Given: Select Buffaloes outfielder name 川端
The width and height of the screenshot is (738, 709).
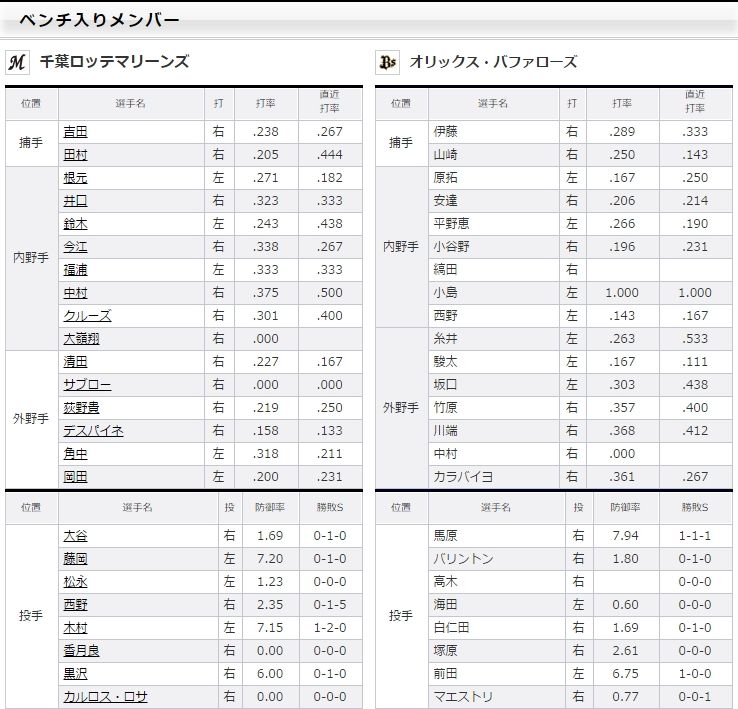Looking at the screenshot, I should click(445, 431).
